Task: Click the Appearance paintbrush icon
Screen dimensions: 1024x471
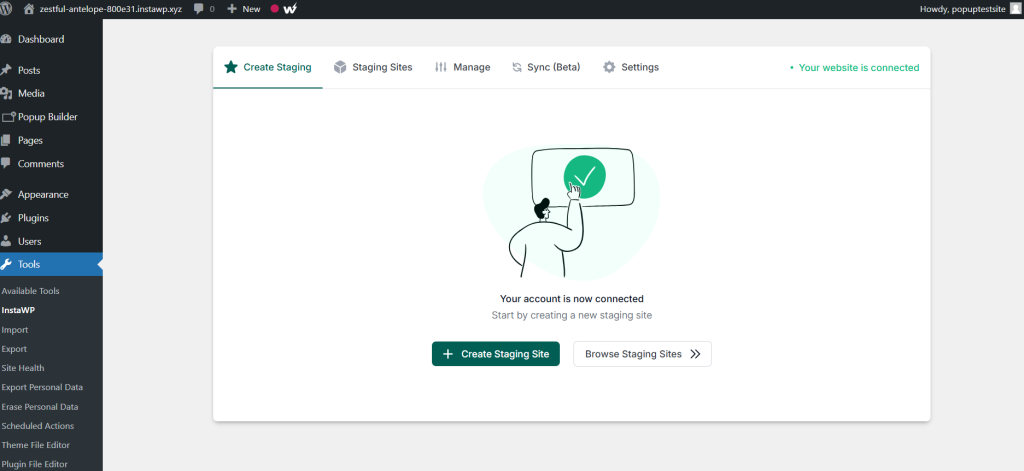Action: [x=6, y=194]
